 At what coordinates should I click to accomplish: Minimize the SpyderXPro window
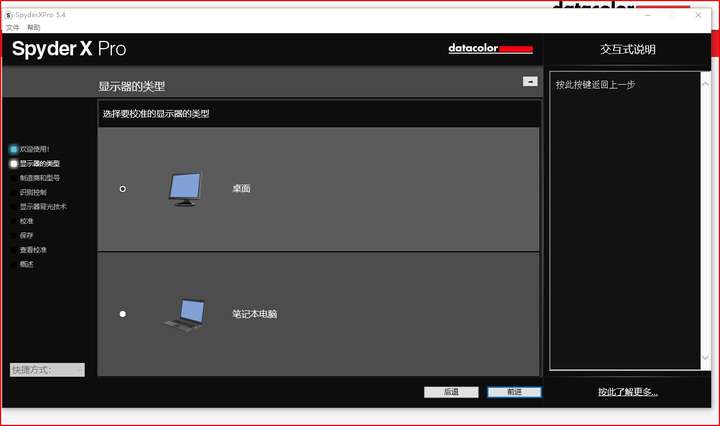point(648,15)
